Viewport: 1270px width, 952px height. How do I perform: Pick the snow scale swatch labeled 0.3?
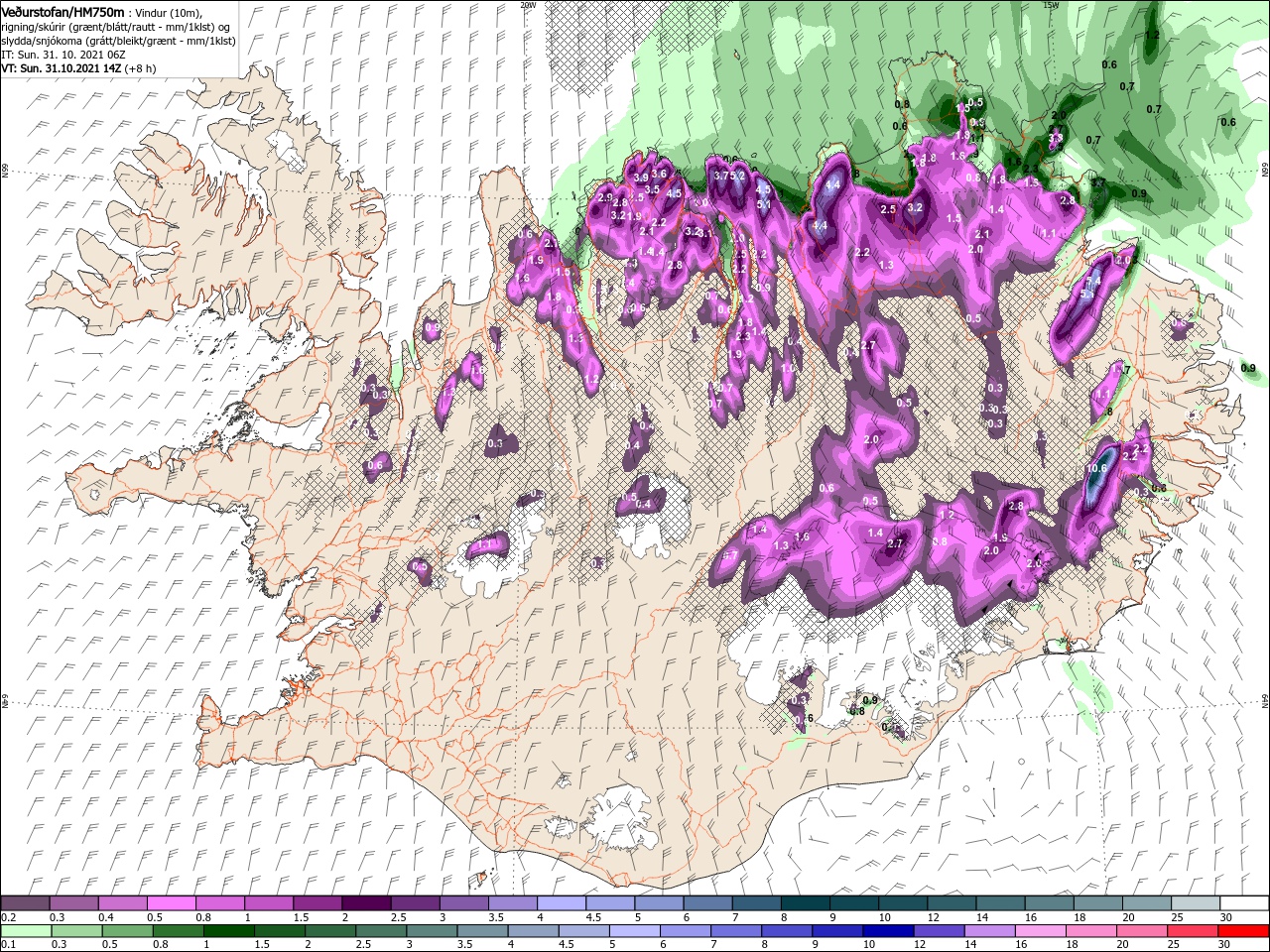(73, 902)
